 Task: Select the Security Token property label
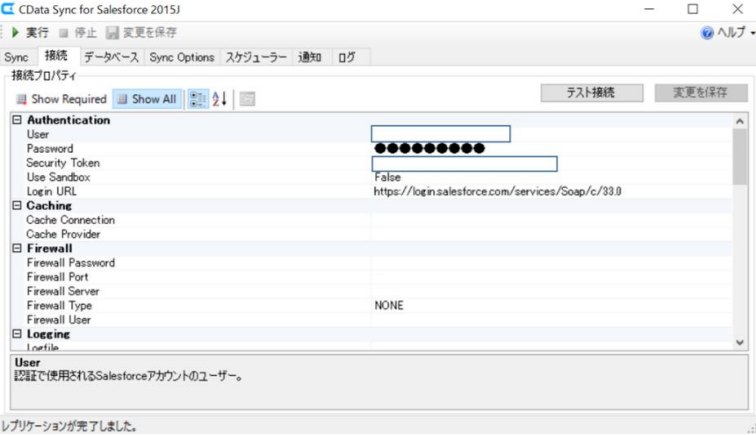point(63,163)
